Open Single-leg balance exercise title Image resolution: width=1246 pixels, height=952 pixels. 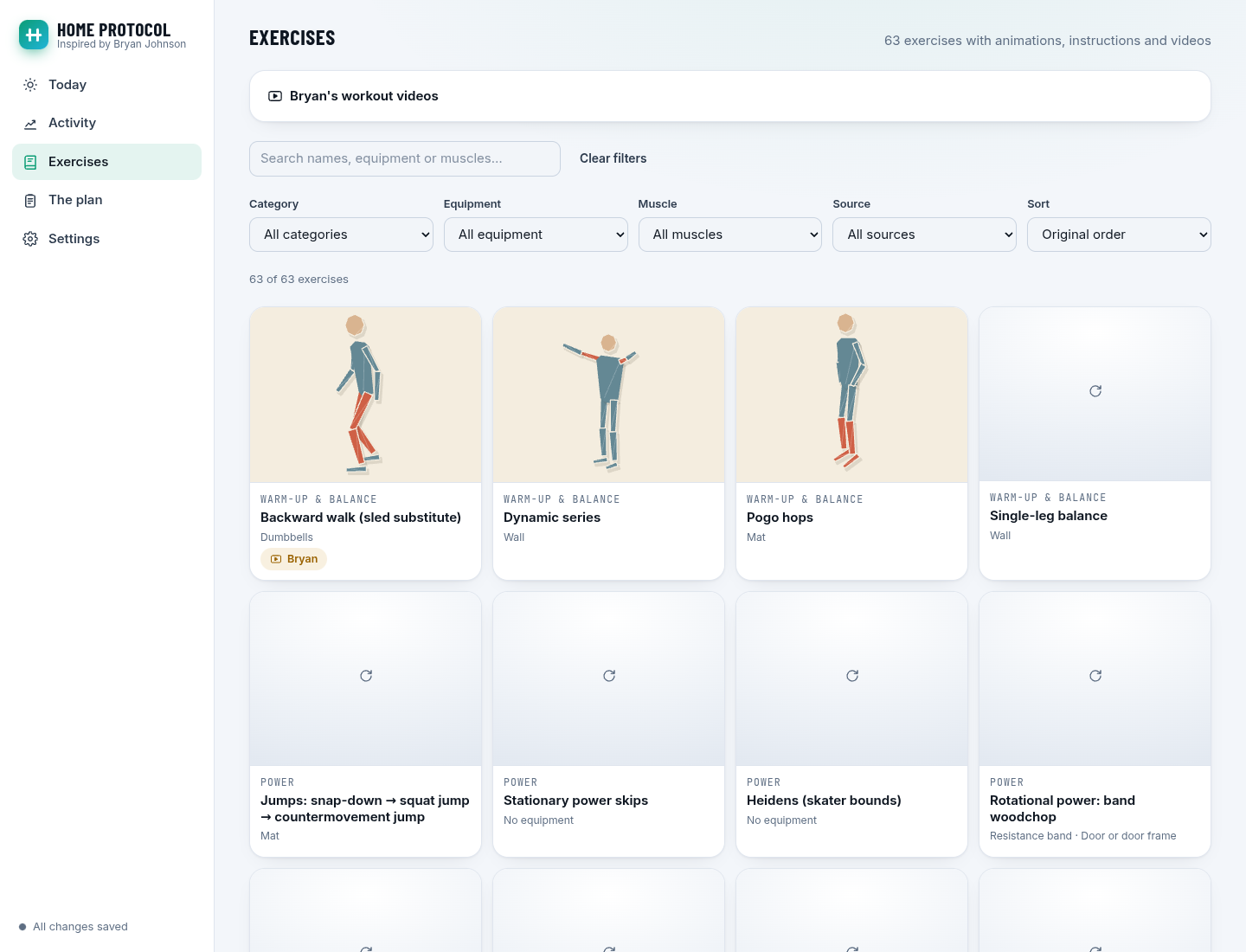coord(1049,516)
